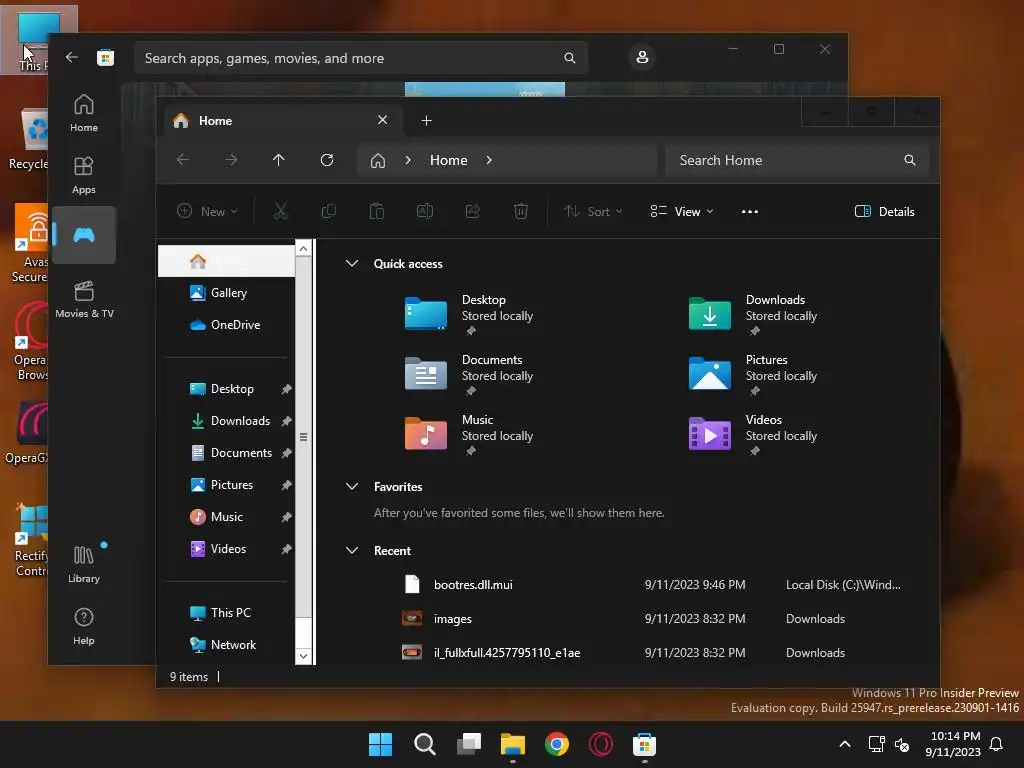Open the Videos folder in Quick access
The height and width of the screenshot is (768, 1024).
click(x=753, y=434)
